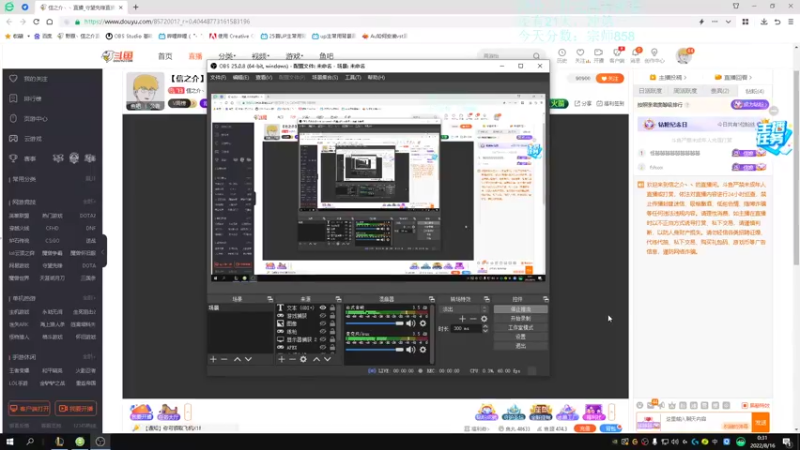Lock the APEX source
The image size is (800, 450).
[x=332, y=347]
